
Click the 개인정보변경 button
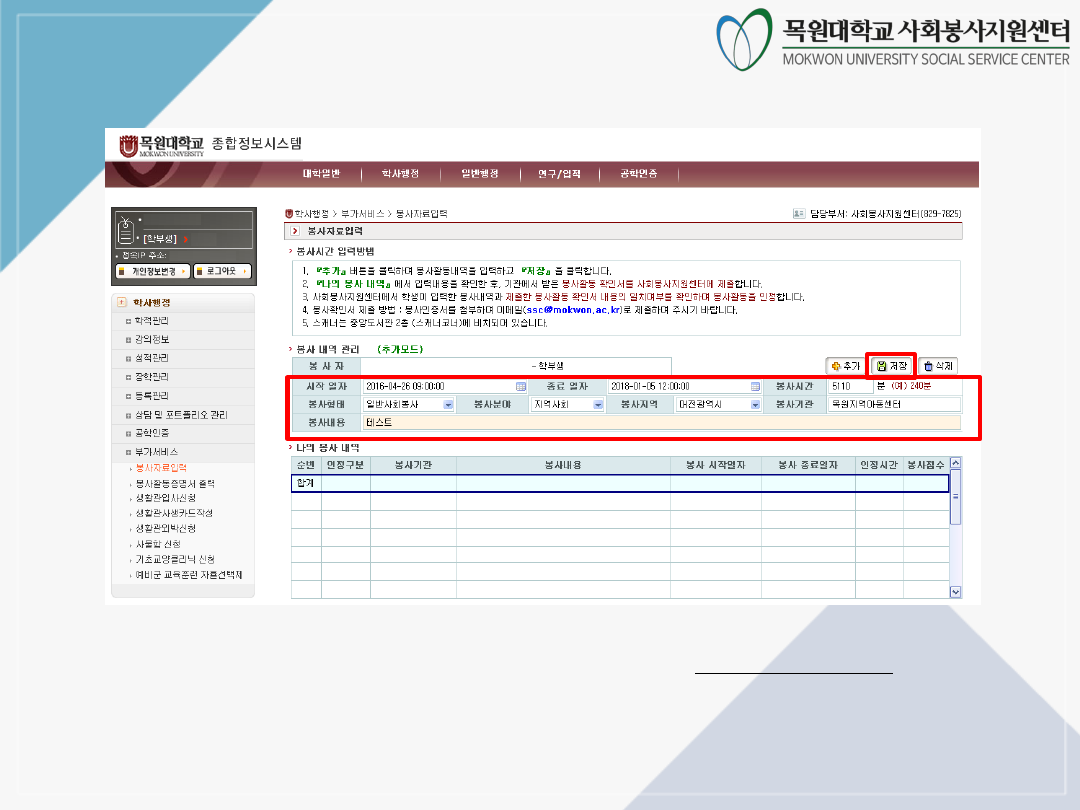(153, 271)
